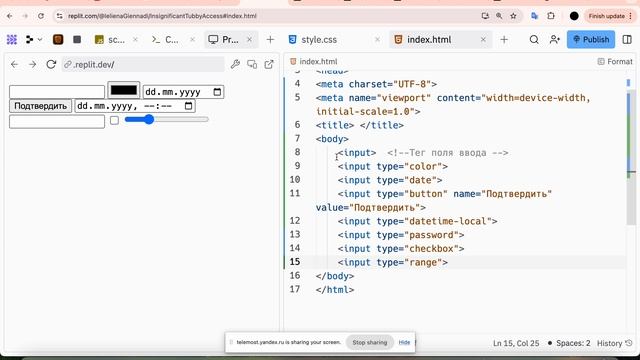
Task: Click the Publish button
Action: tap(591, 40)
